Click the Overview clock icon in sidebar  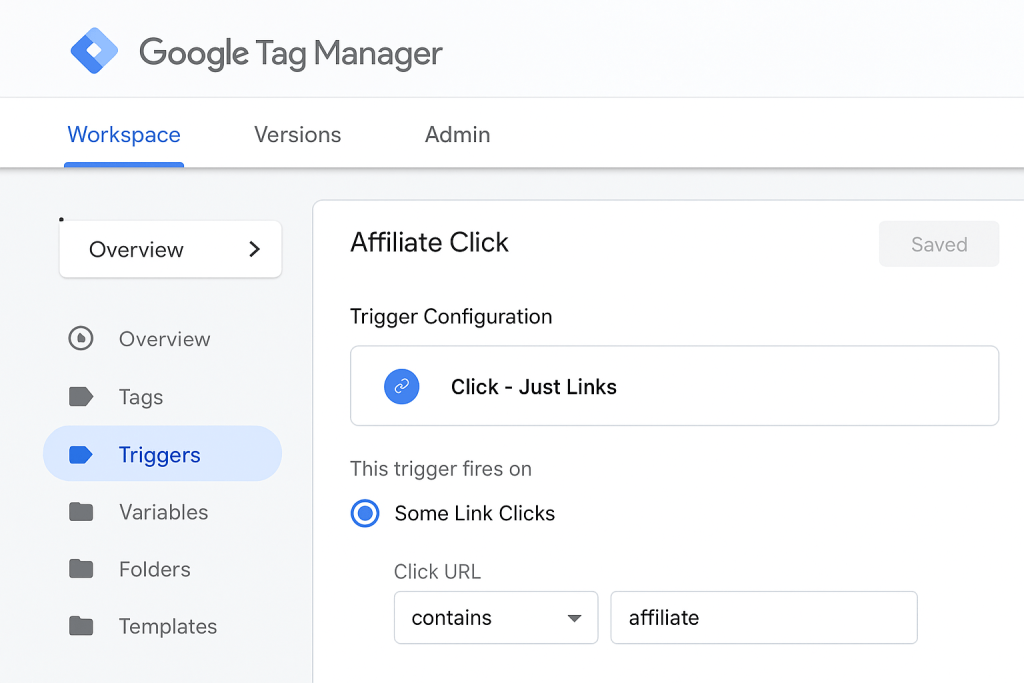tap(81, 338)
